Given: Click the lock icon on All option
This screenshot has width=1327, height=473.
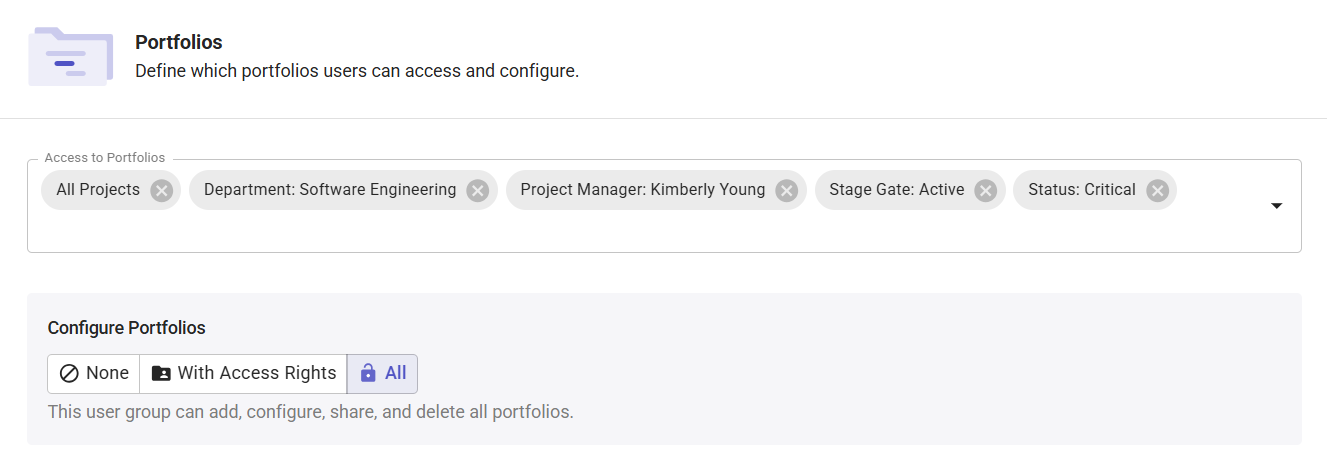Looking at the screenshot, I should point(368,373).
